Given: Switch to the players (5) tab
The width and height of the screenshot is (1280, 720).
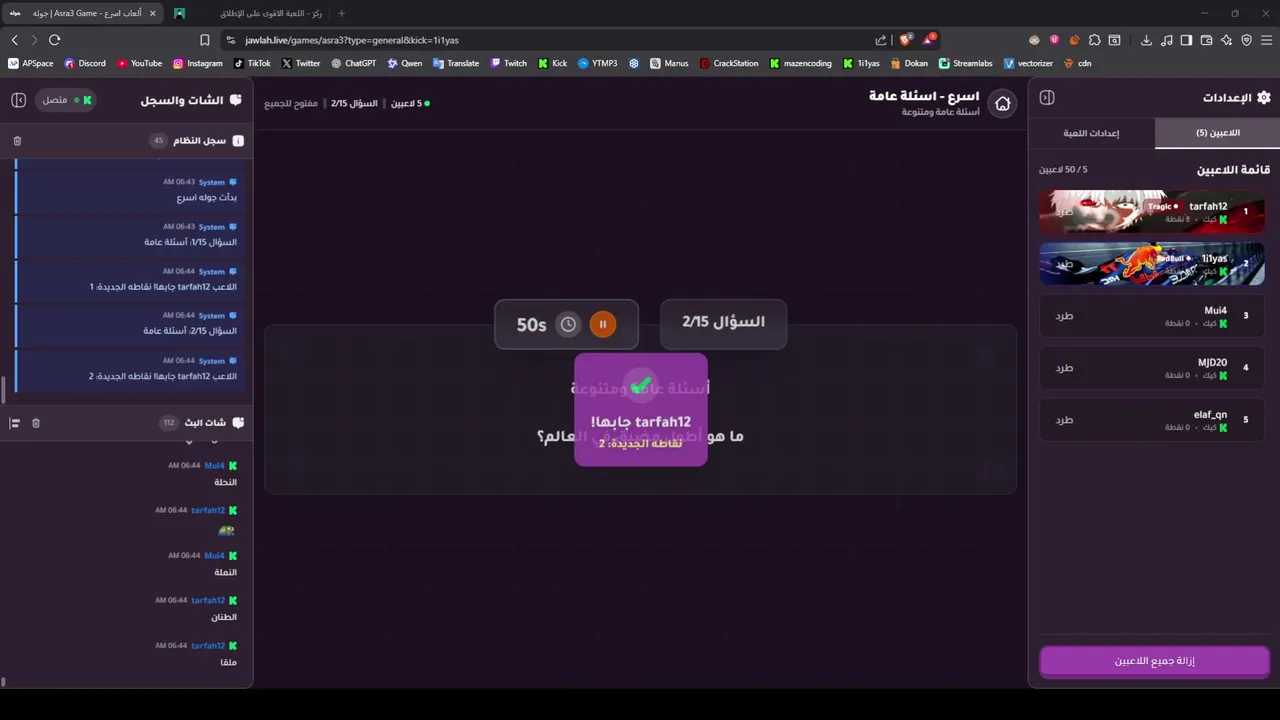Looking at the screenshot, I should (1217, 133).
